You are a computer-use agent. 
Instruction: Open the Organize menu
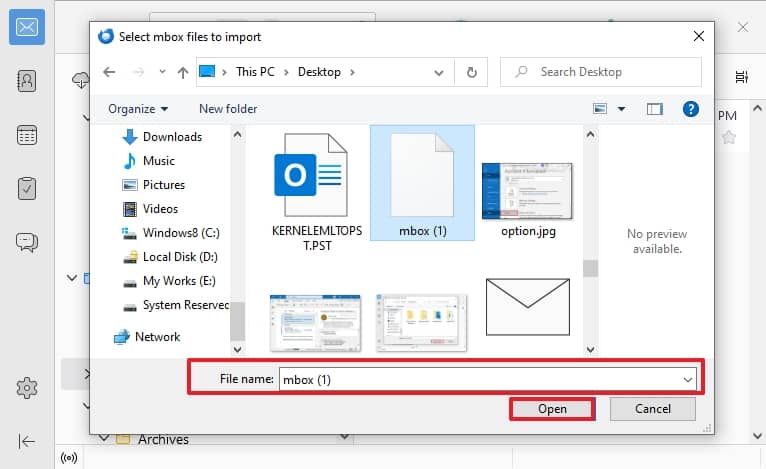pyautogui.click(x=138, y=109)
